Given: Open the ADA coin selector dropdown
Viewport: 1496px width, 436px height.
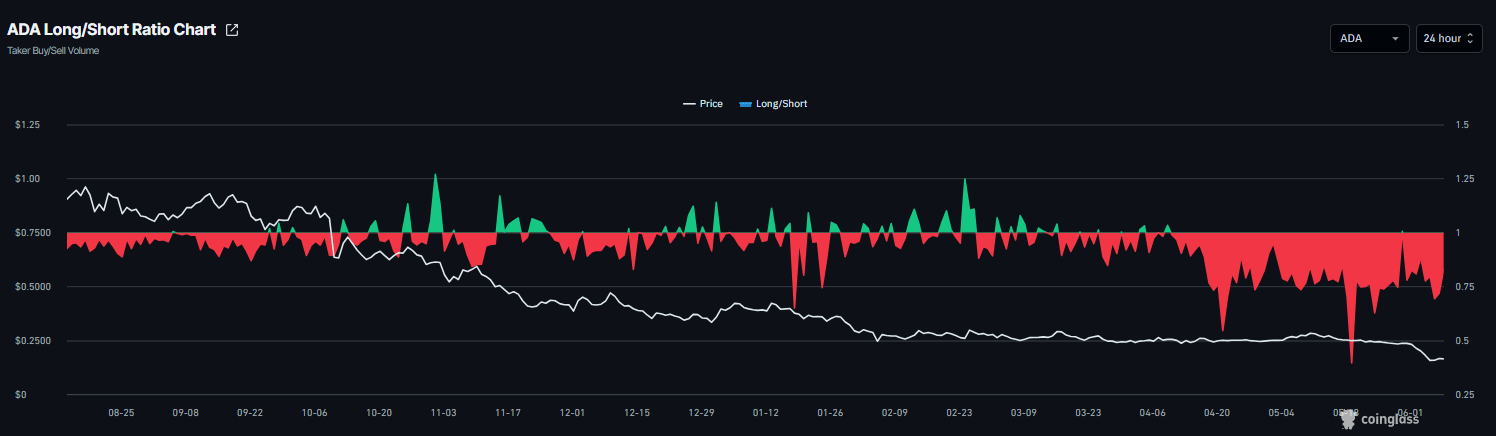Looking at the screenshot, I should point(1369,38).
